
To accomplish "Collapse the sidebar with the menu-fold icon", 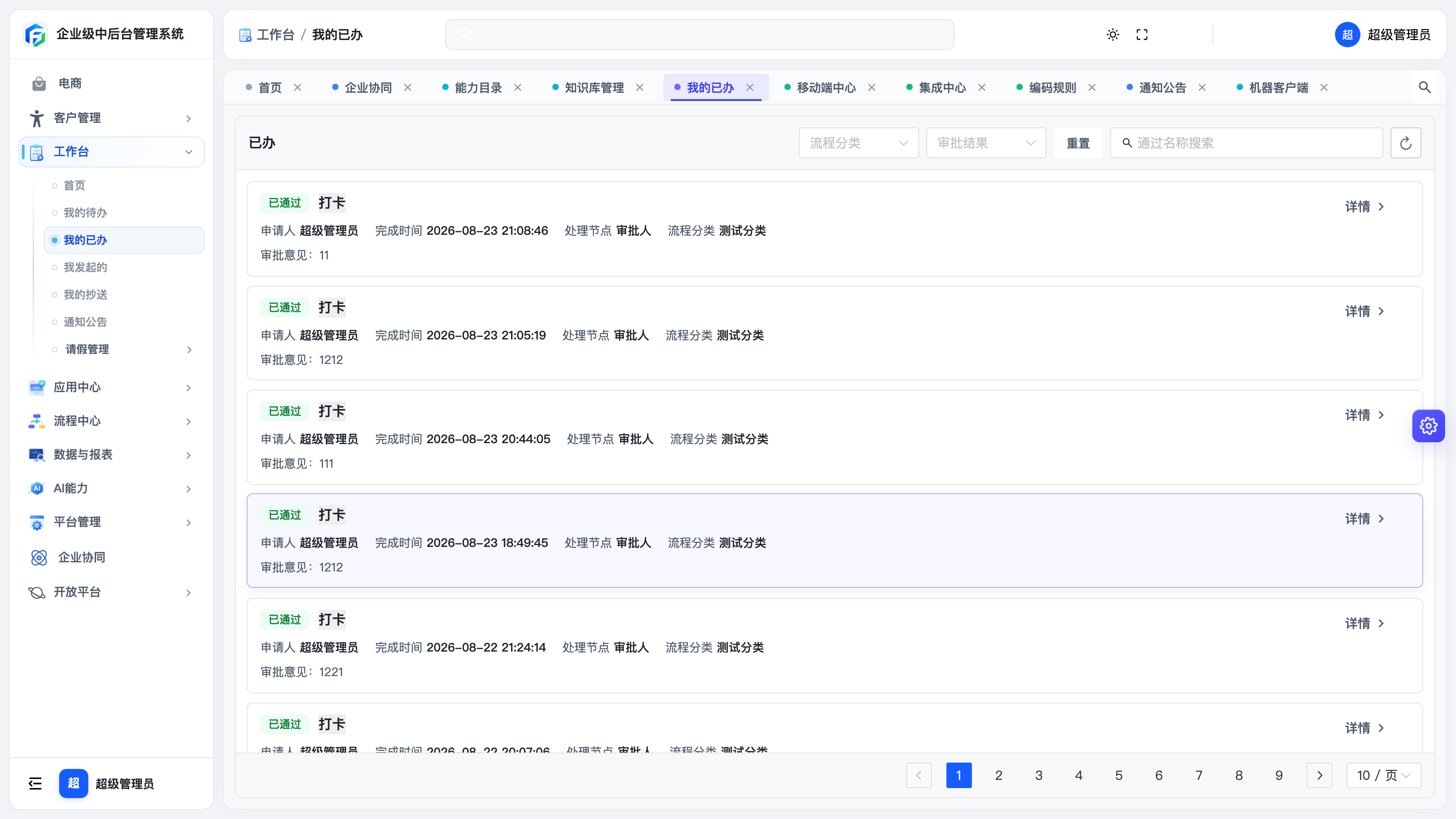I will tap(35, 784).
